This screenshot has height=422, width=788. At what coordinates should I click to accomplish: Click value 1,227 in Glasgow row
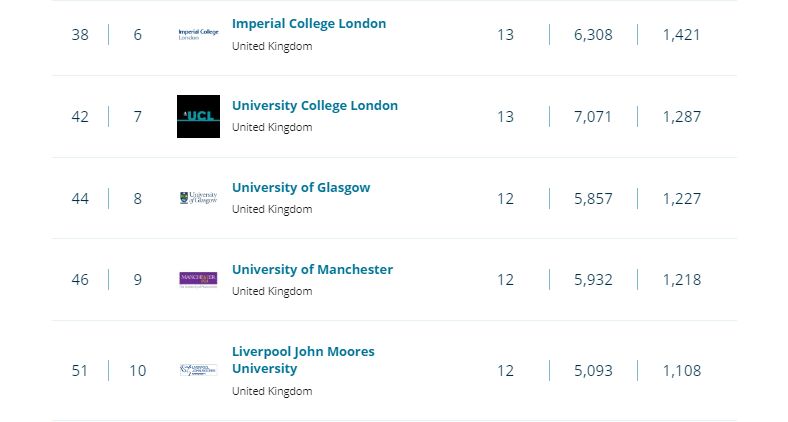click(x=681, y=198)
